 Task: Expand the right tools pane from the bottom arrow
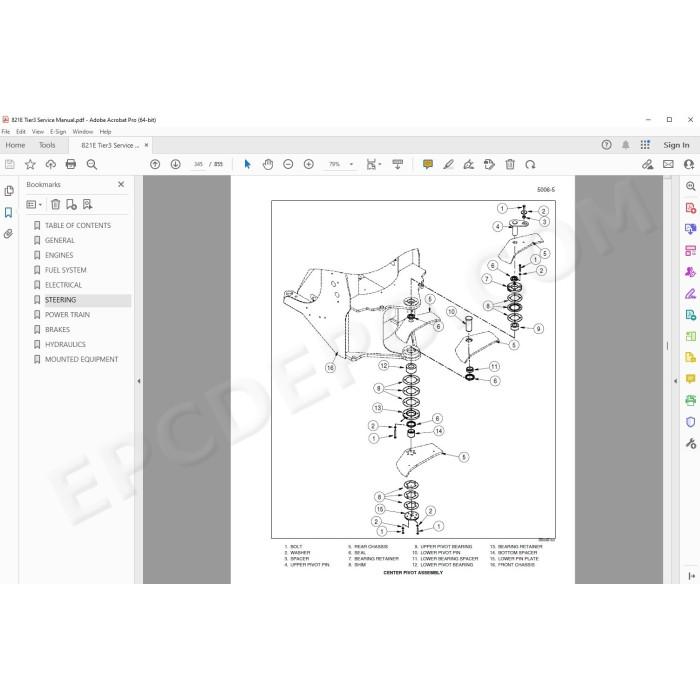[692, 576]
